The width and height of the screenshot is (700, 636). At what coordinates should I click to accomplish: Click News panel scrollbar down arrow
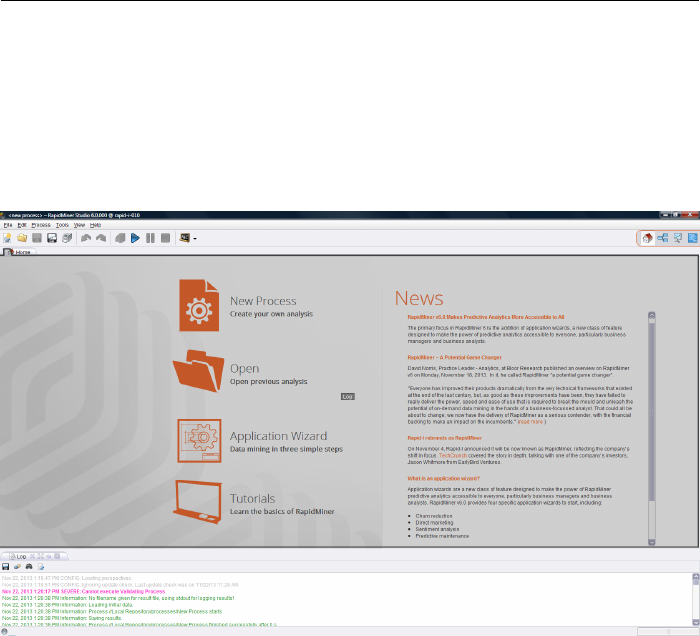[652, 542]
